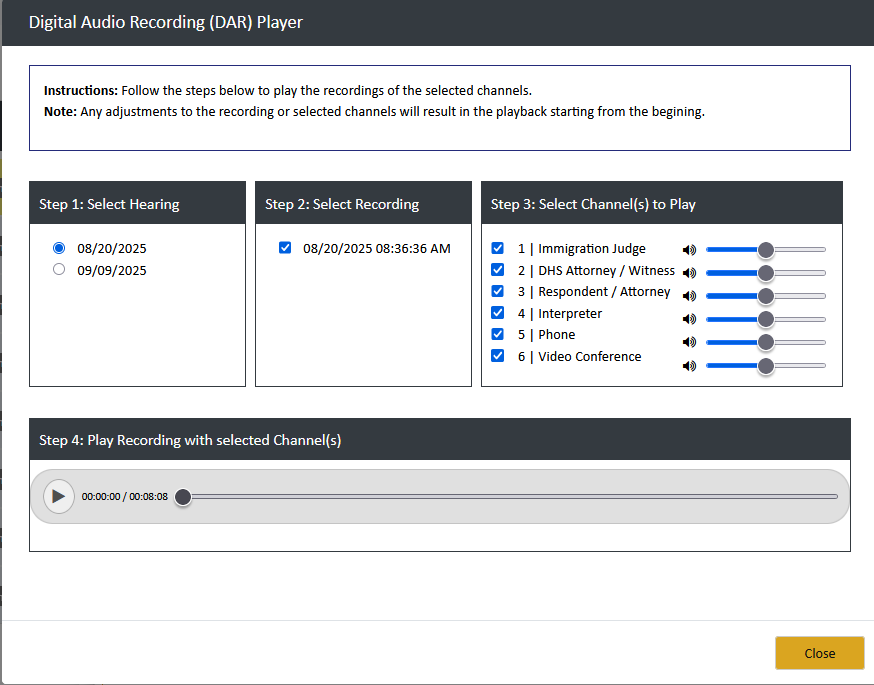Adjust the Video Conference volume slider
Viewport: 874px width, 685px height.
pyautogui.click(x=766, y=366)
